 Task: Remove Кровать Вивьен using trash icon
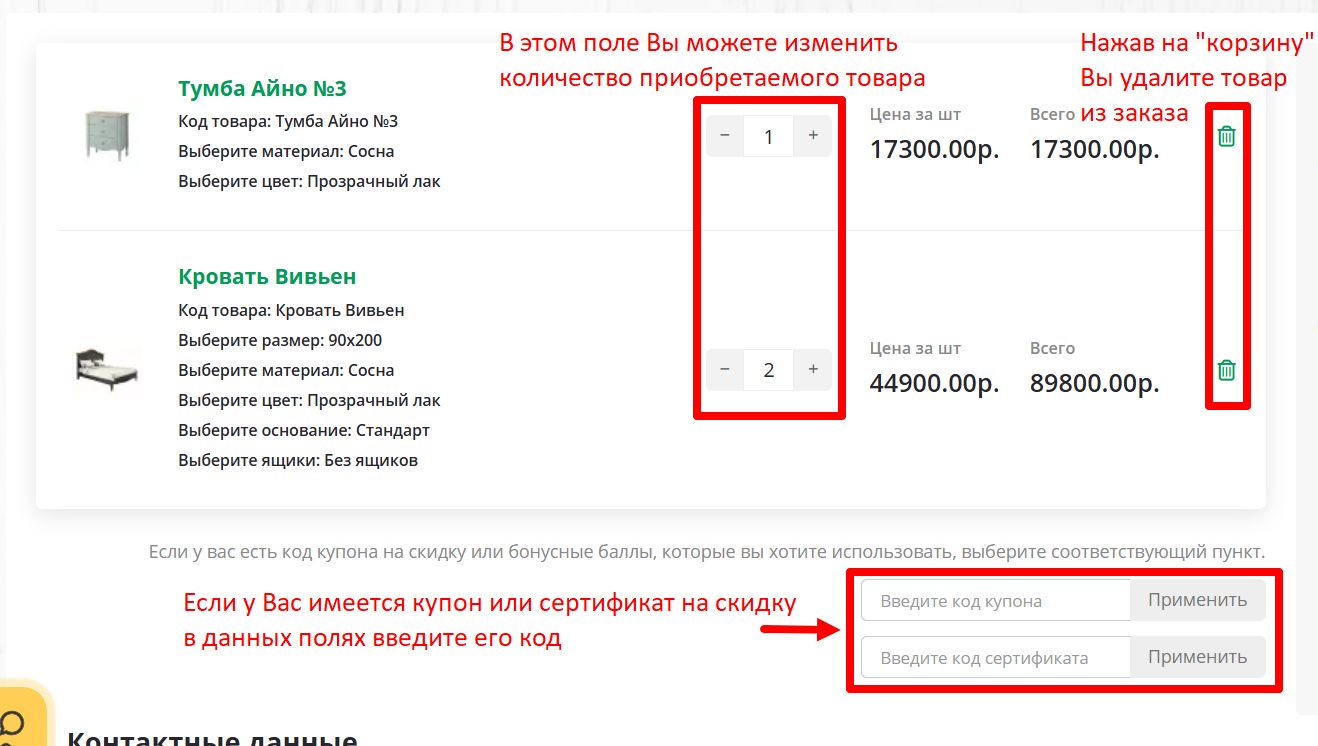tap(1227, 370)
